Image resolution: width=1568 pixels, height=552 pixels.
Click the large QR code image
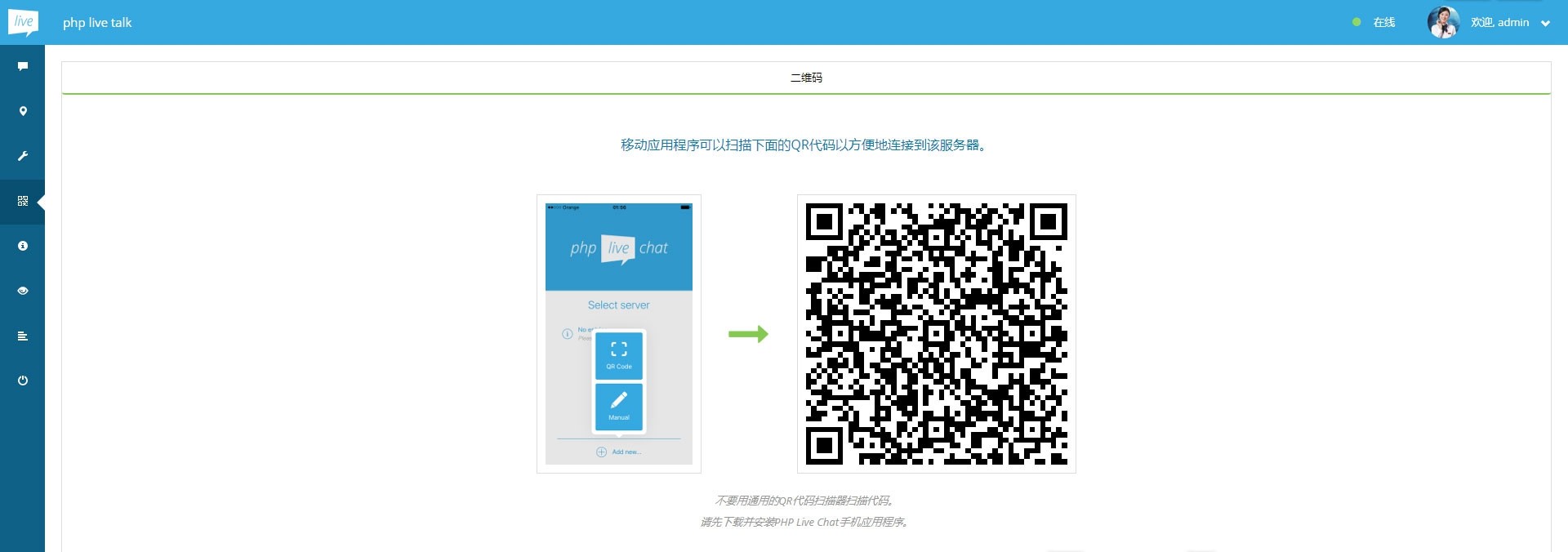tap(936, 334)
